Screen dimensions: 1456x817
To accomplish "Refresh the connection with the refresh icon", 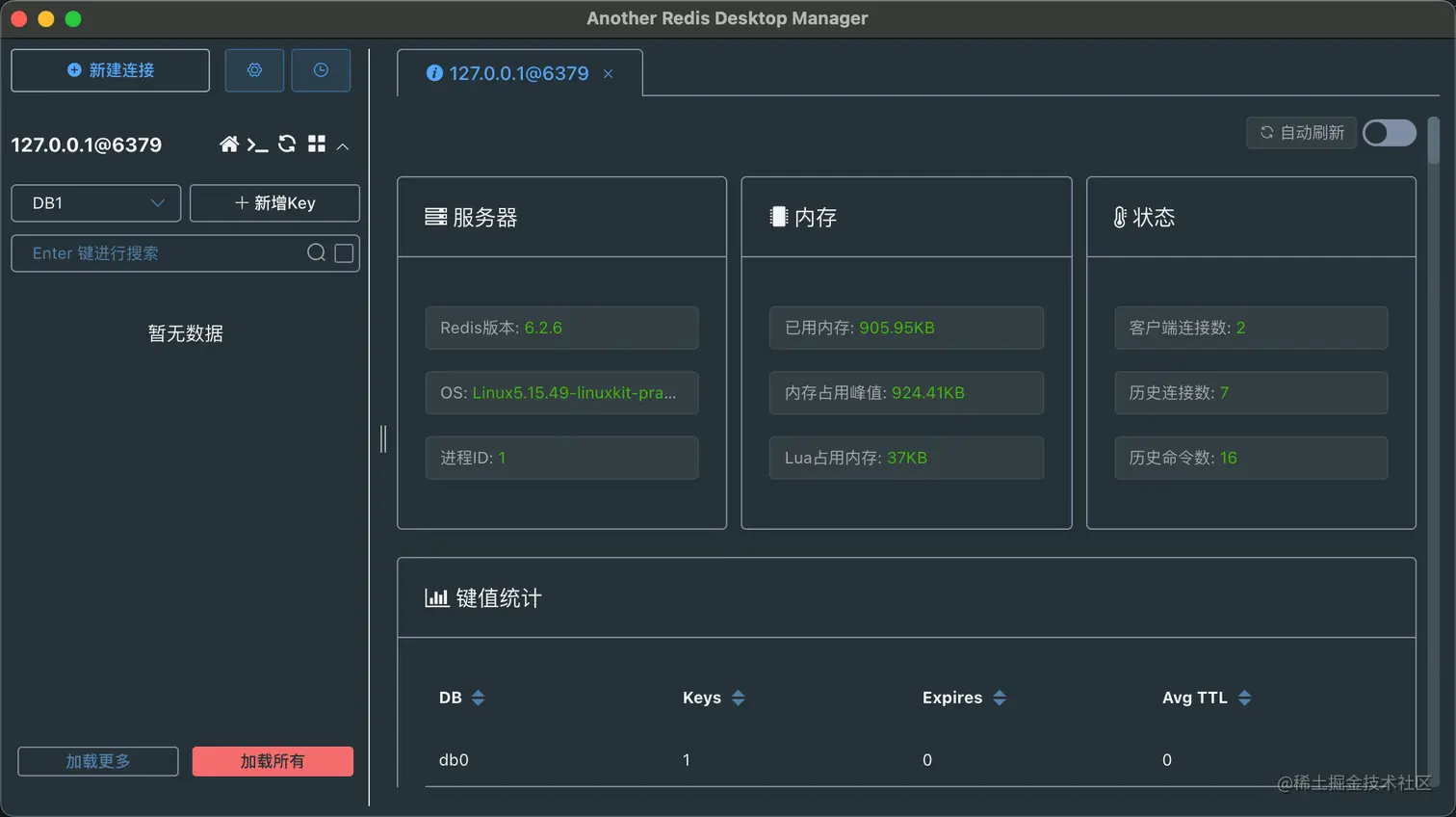I will click(287, 145).
